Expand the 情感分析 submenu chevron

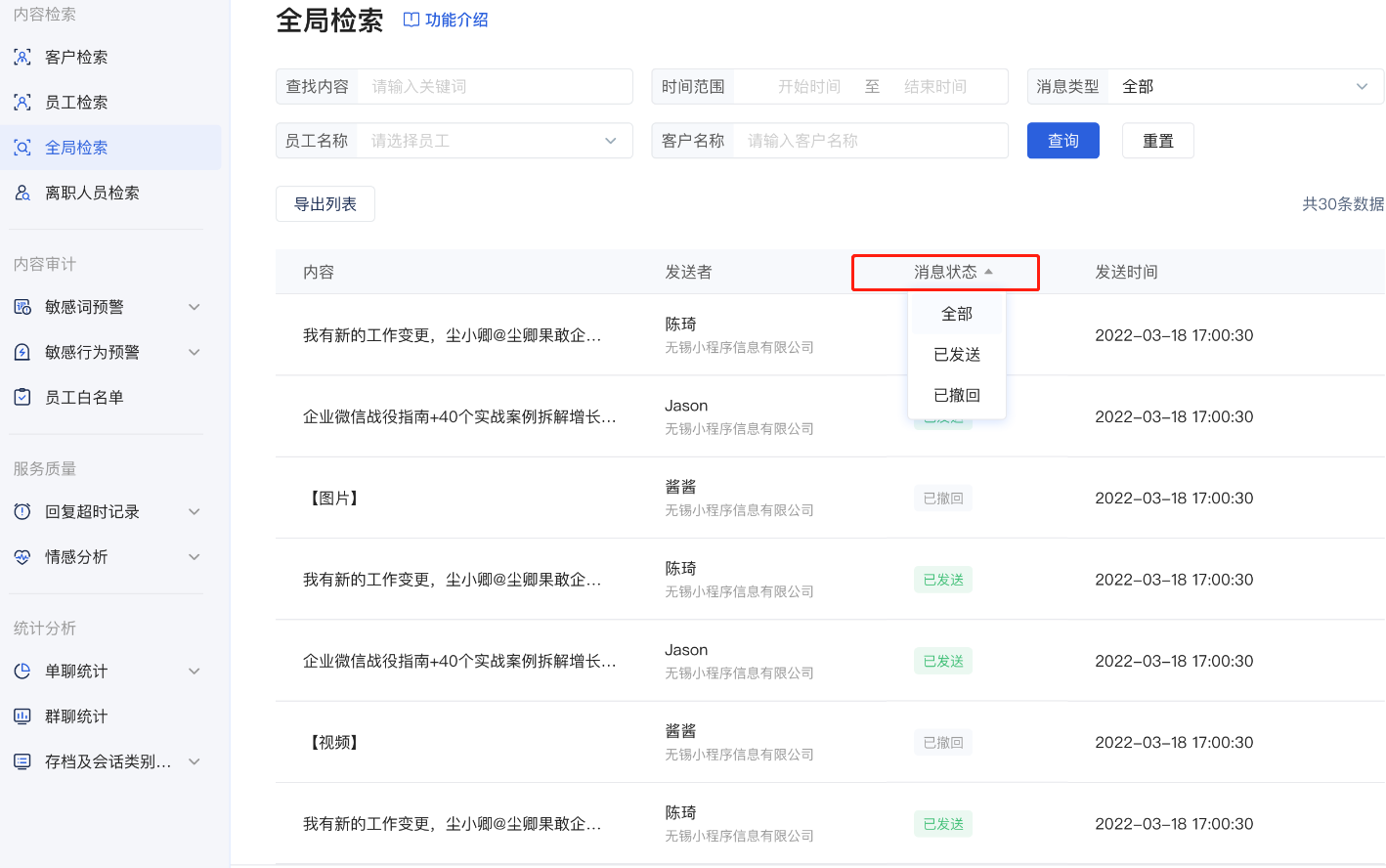[x=195, y=556]
